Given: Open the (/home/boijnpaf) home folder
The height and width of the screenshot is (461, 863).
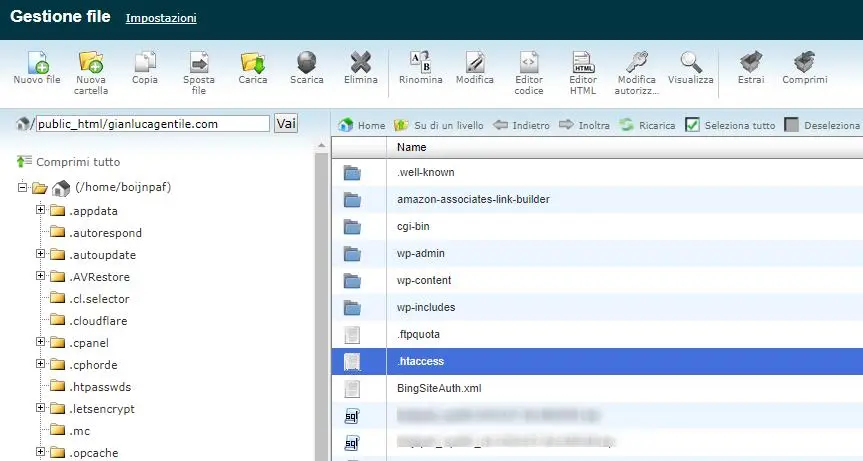Looking at the screenshot, I should click(123, 187).
